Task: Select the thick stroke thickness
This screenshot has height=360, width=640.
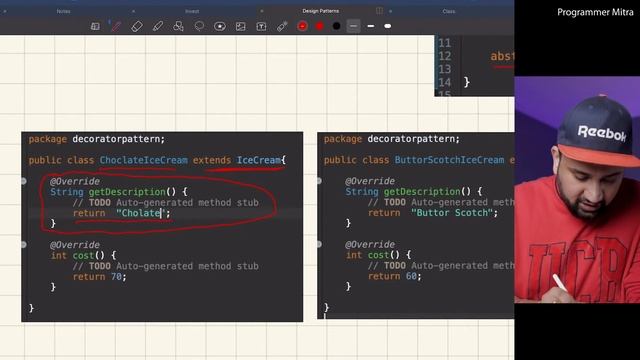Action: click(x=387, y=27)
